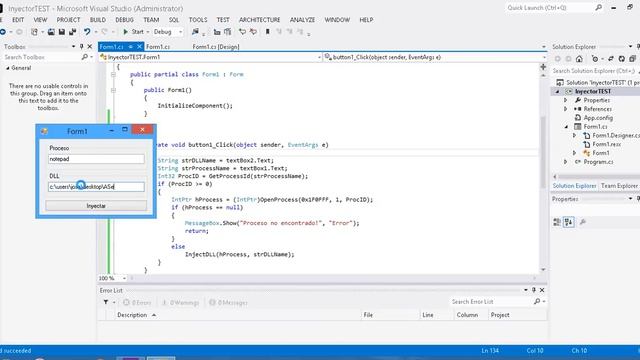Click search magnifier in Error List
The width and height of the screenshot is (640, 360).
tap(537, 302)
